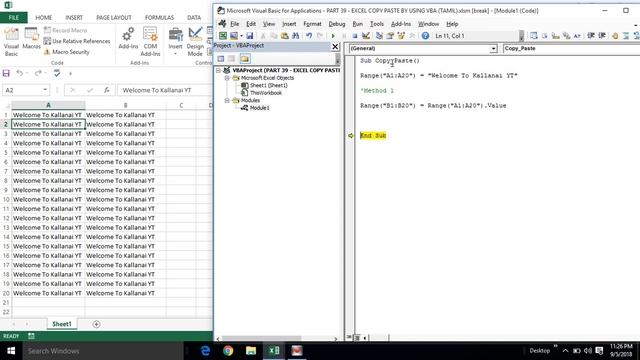Click the formula bar text field
Image resolution: width=640 pixels, height=360 pixels.
coord(165,90)
